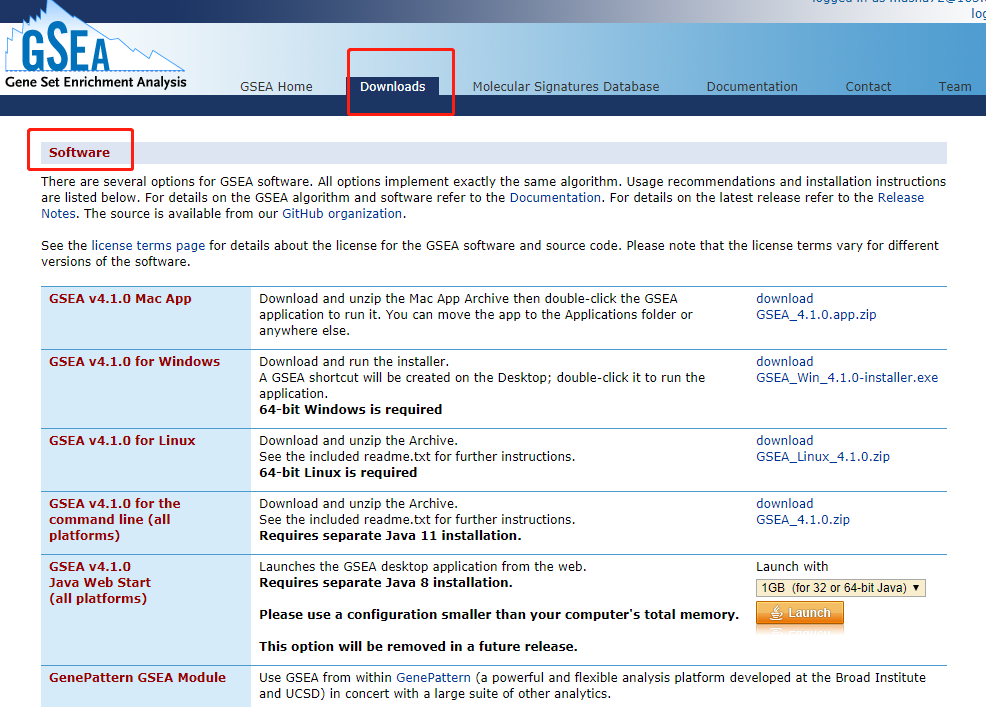Screen dimensions: 986x707
Task: Click the 'GSEA v4.1.0 for Linux' row title
Action: click(122, 440)
